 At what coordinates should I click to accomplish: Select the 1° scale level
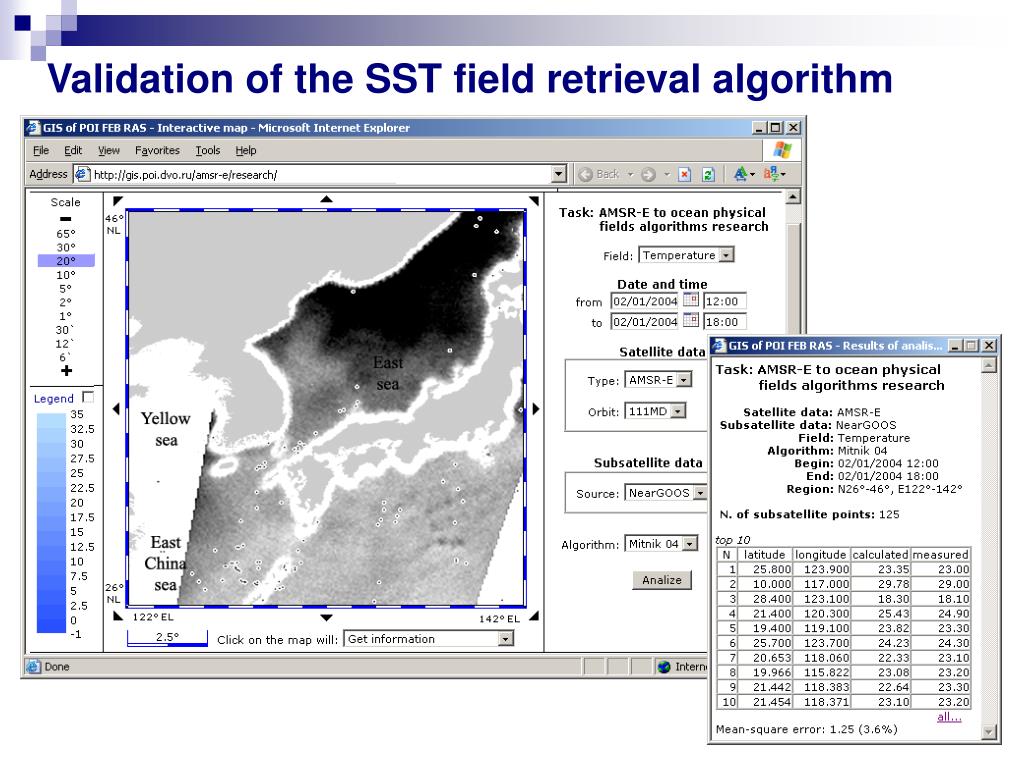coord(66,316)
